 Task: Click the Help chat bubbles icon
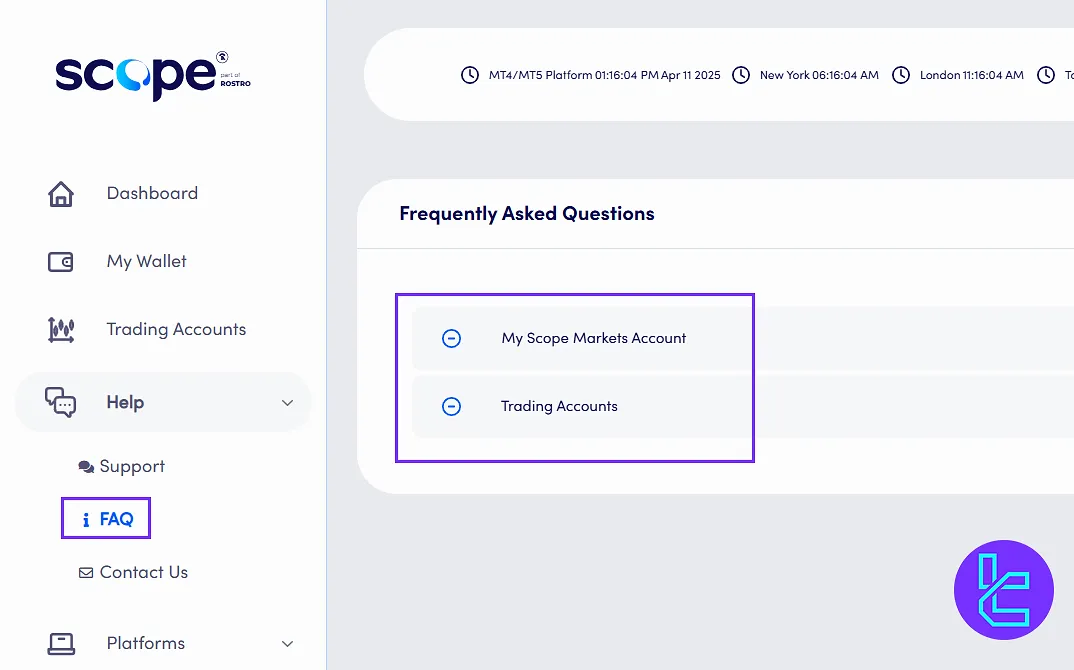61,402
